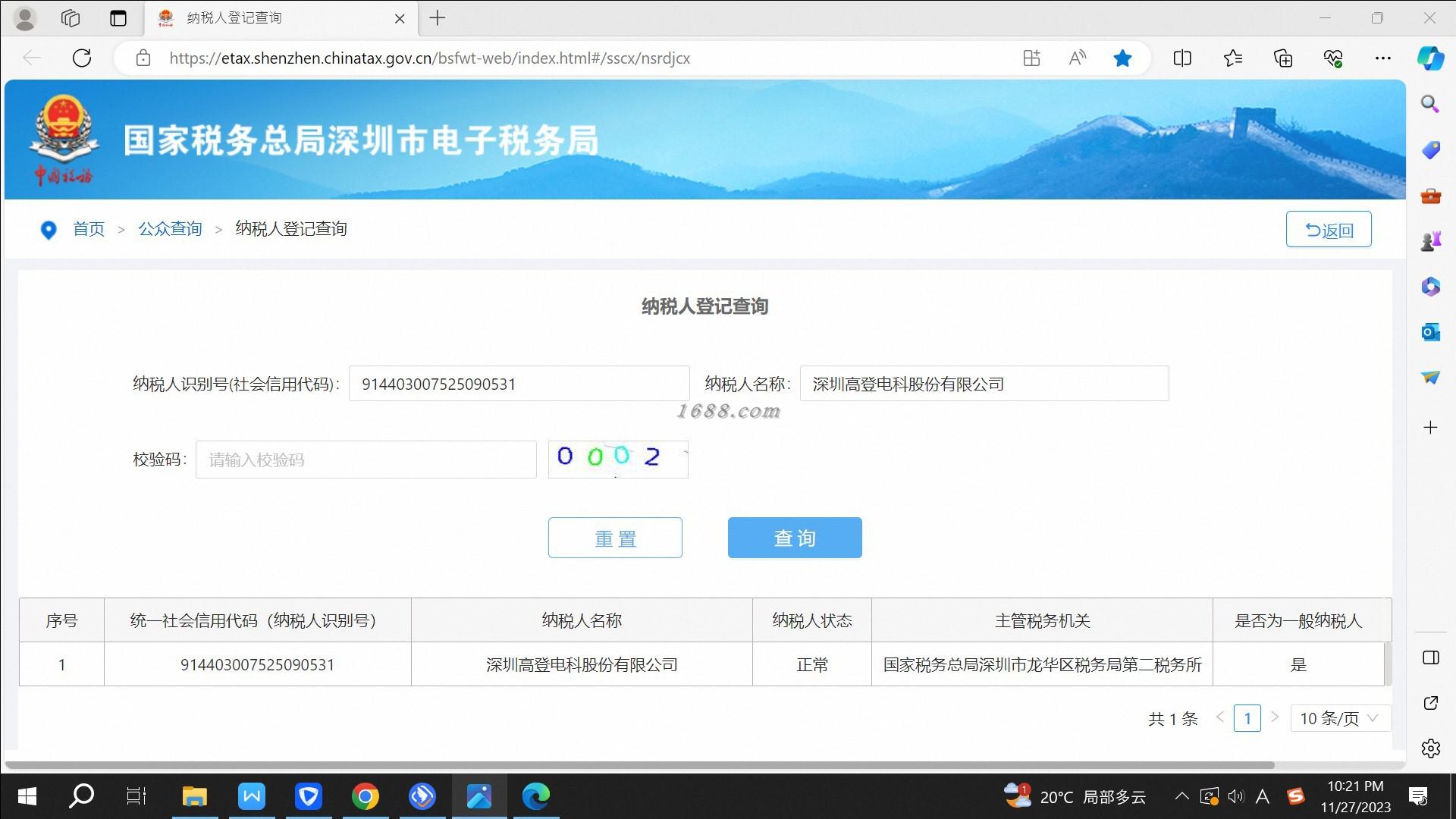Click the 校验码 input field
Image resolution: width=1456 pixels, height=819 pixels.
pos(366,460)
